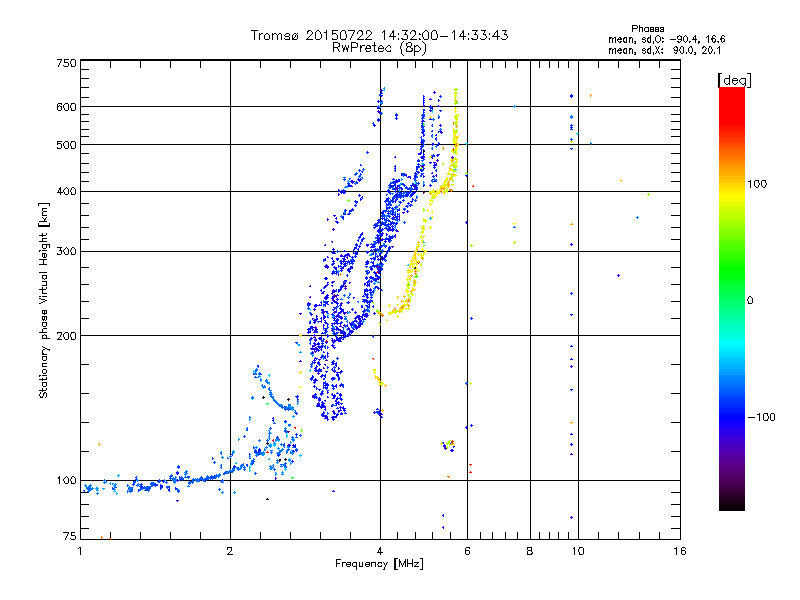Click the y-axis '300' tick label
Screen dimensions: 800x600
click(x=66, y=251)
